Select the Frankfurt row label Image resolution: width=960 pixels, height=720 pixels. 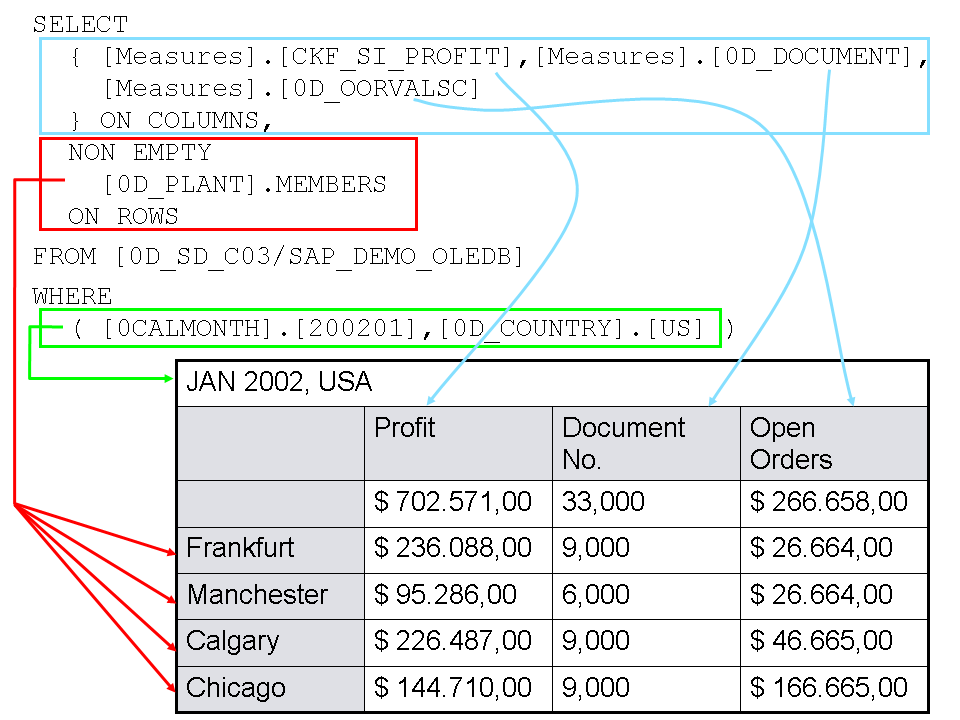241,548
